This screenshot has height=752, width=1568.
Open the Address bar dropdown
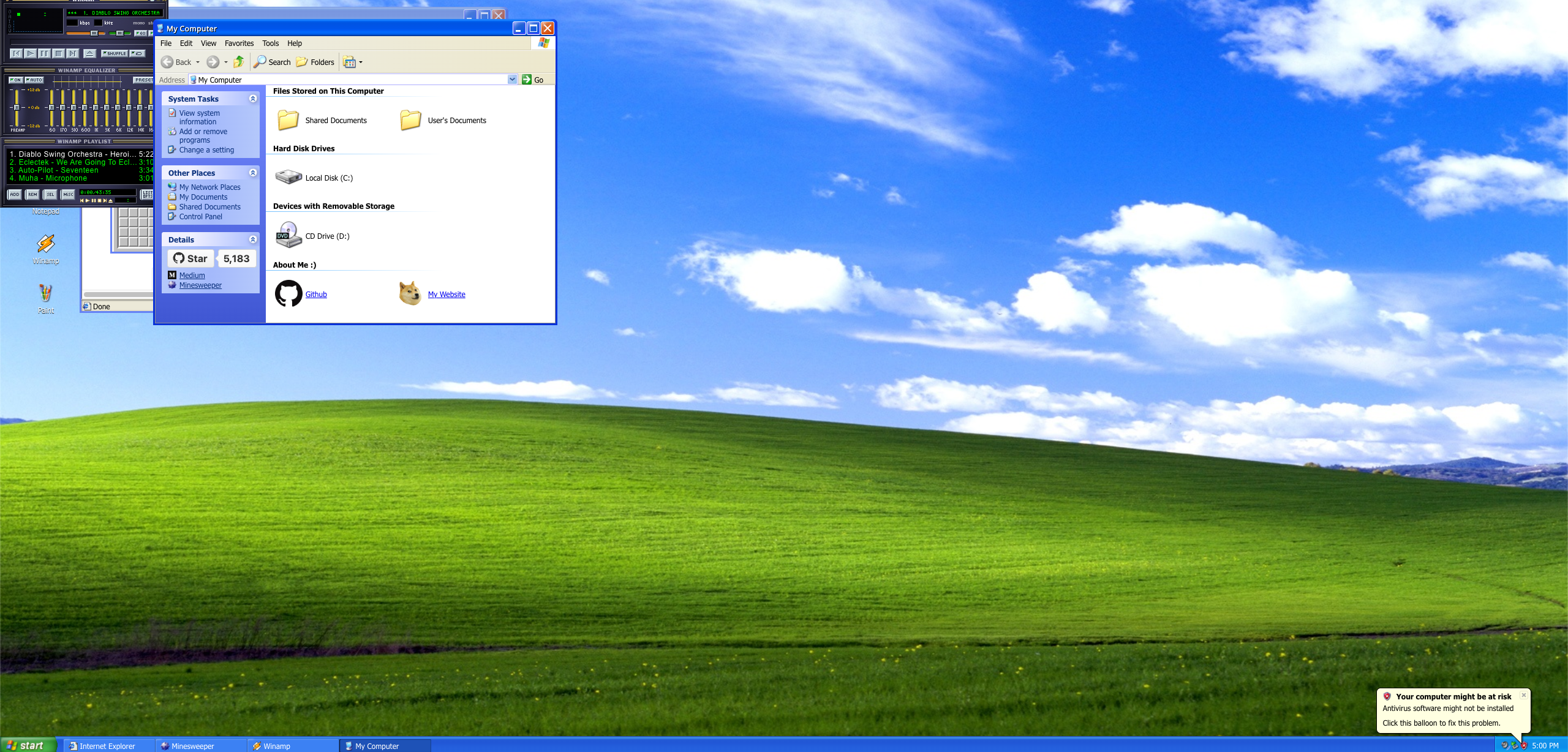(x=512, y=80)
